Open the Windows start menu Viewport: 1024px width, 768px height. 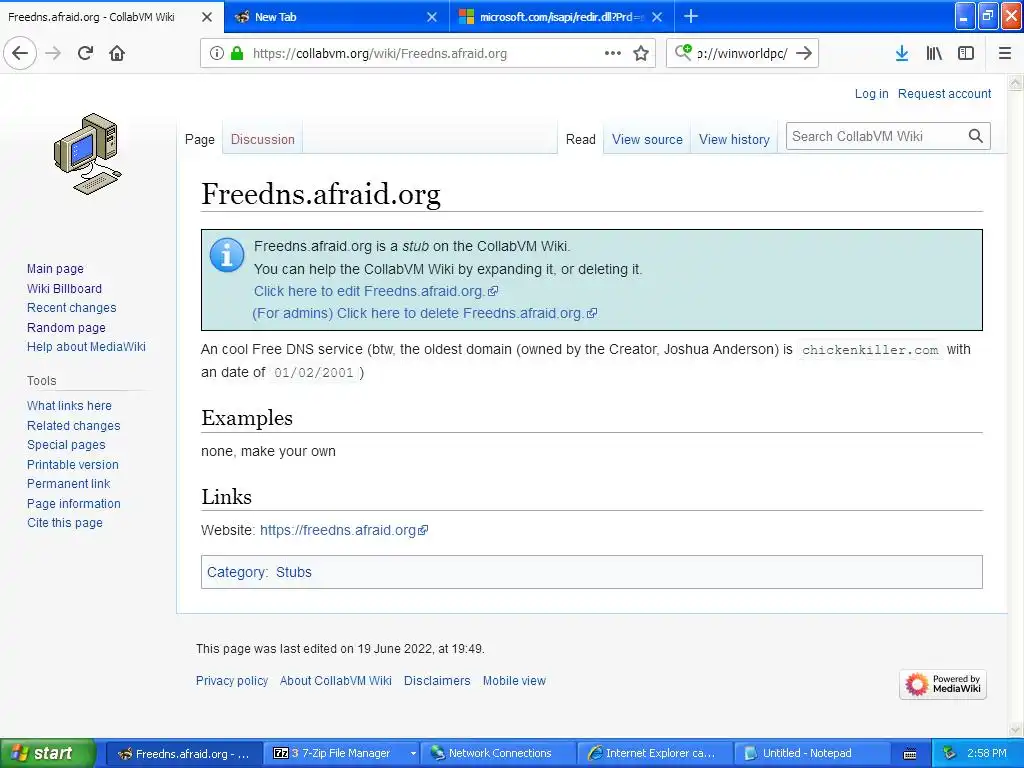pos(47,753)
